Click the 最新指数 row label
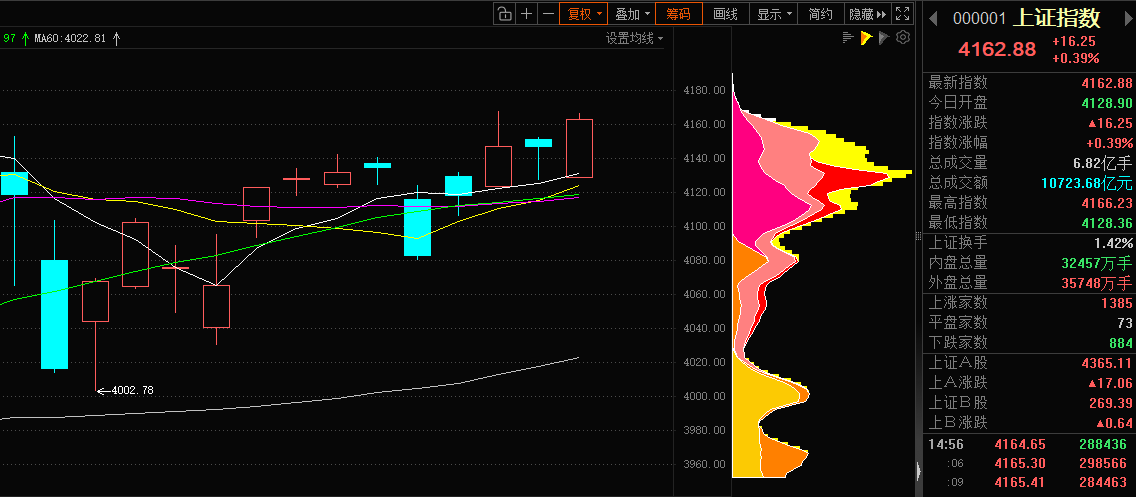The height and width of the screenshot is (497, 1136). tap(958, 83)
